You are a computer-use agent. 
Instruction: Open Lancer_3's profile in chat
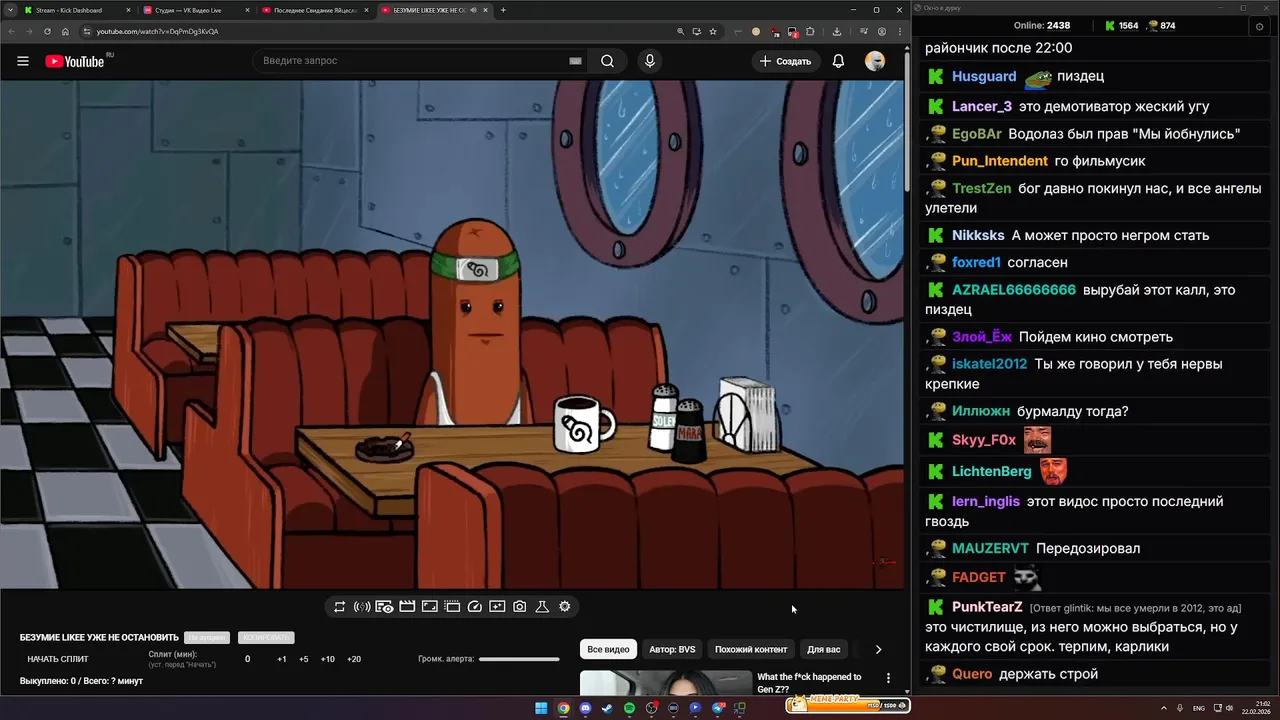[x=982, y=106]
